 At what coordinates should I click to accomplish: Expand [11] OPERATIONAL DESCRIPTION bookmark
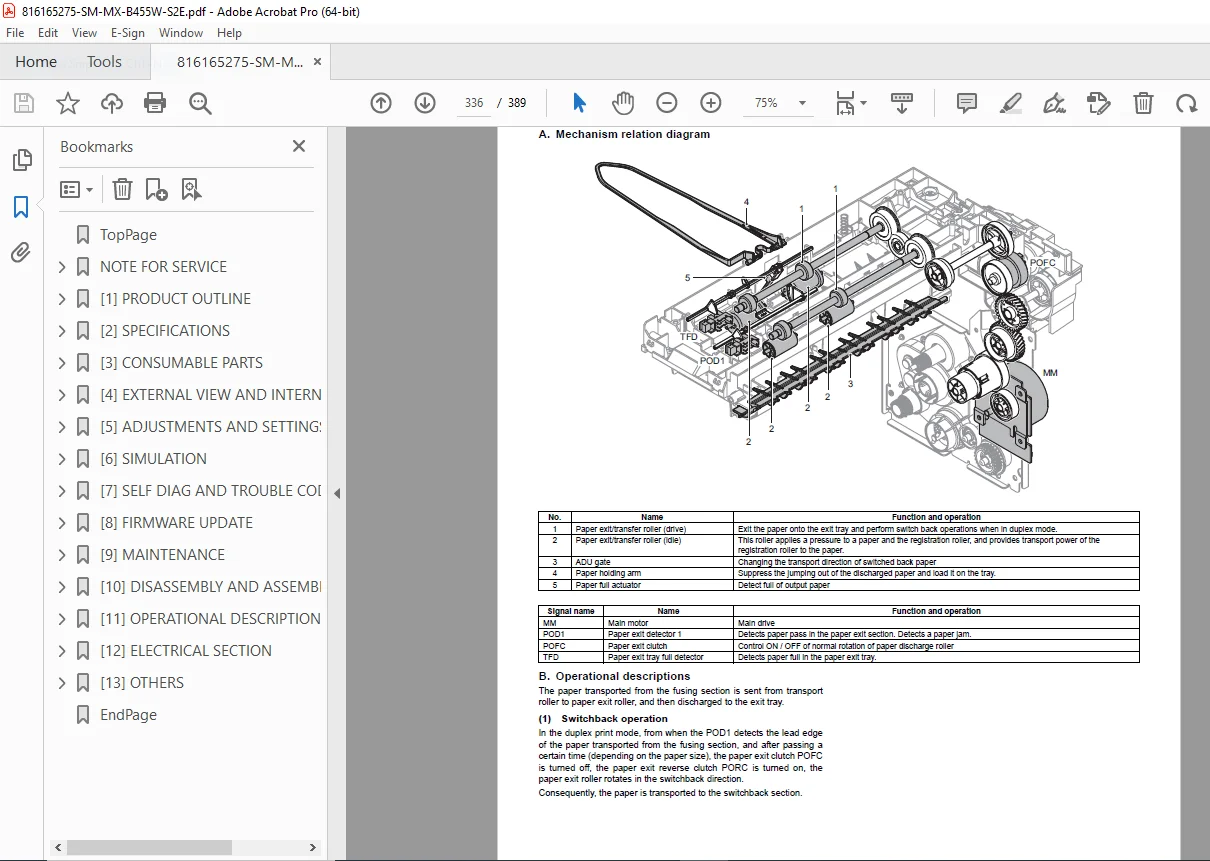click(62, 619)
